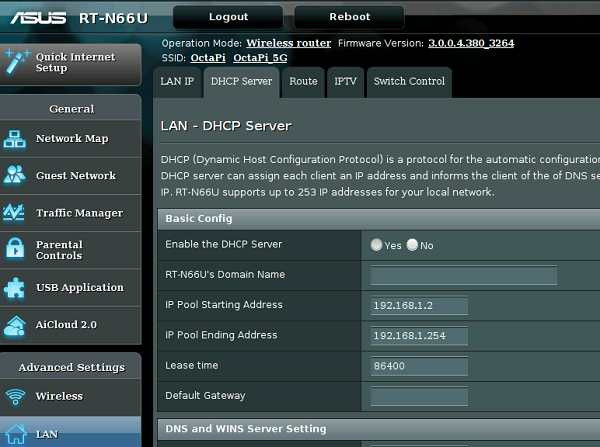600x447 pixels.
Task: Open Quick Internet Setup menu item
Action: point(71,64)
